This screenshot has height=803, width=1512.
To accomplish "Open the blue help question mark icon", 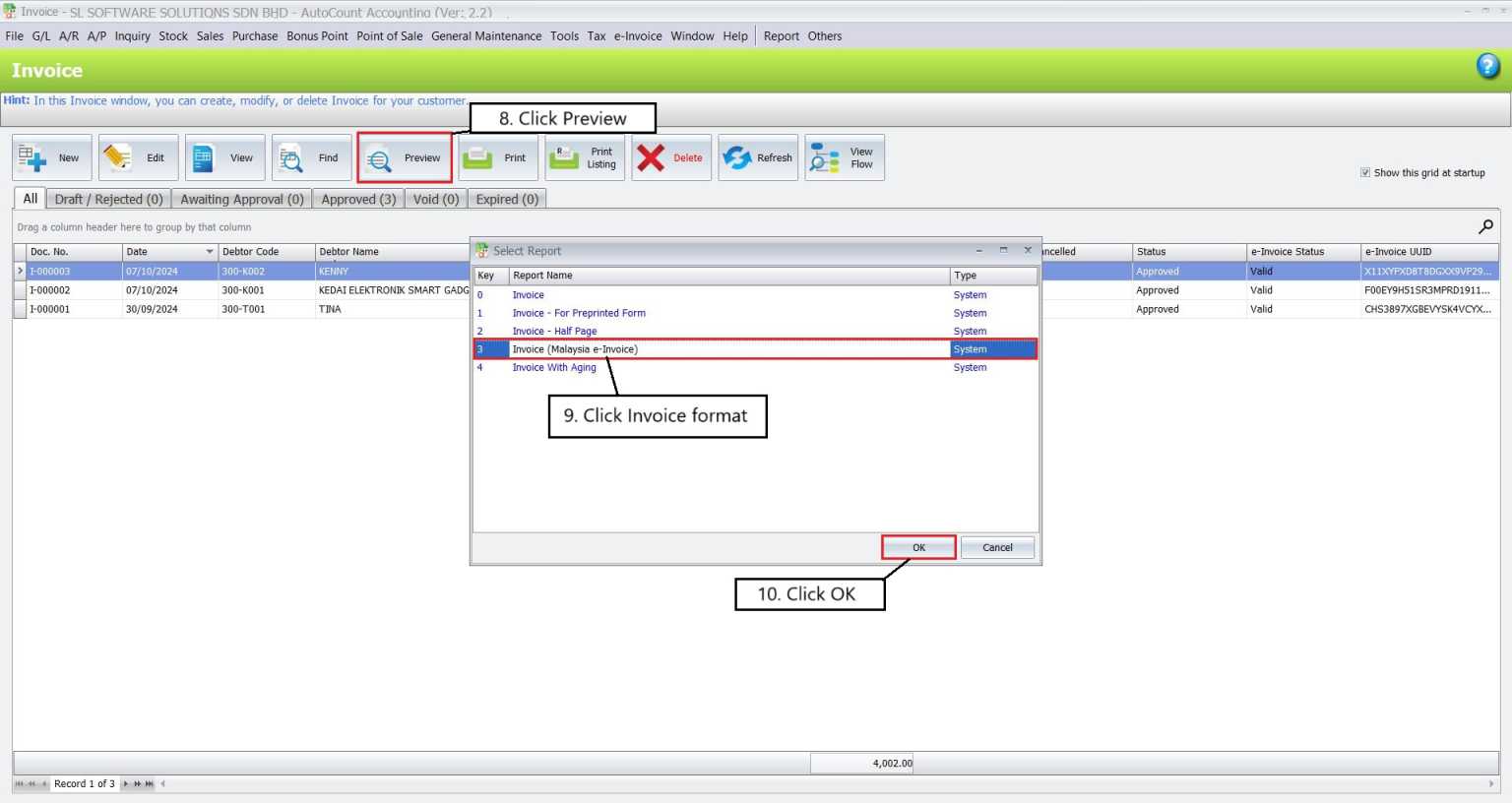I will click(x=1488, y=67).
